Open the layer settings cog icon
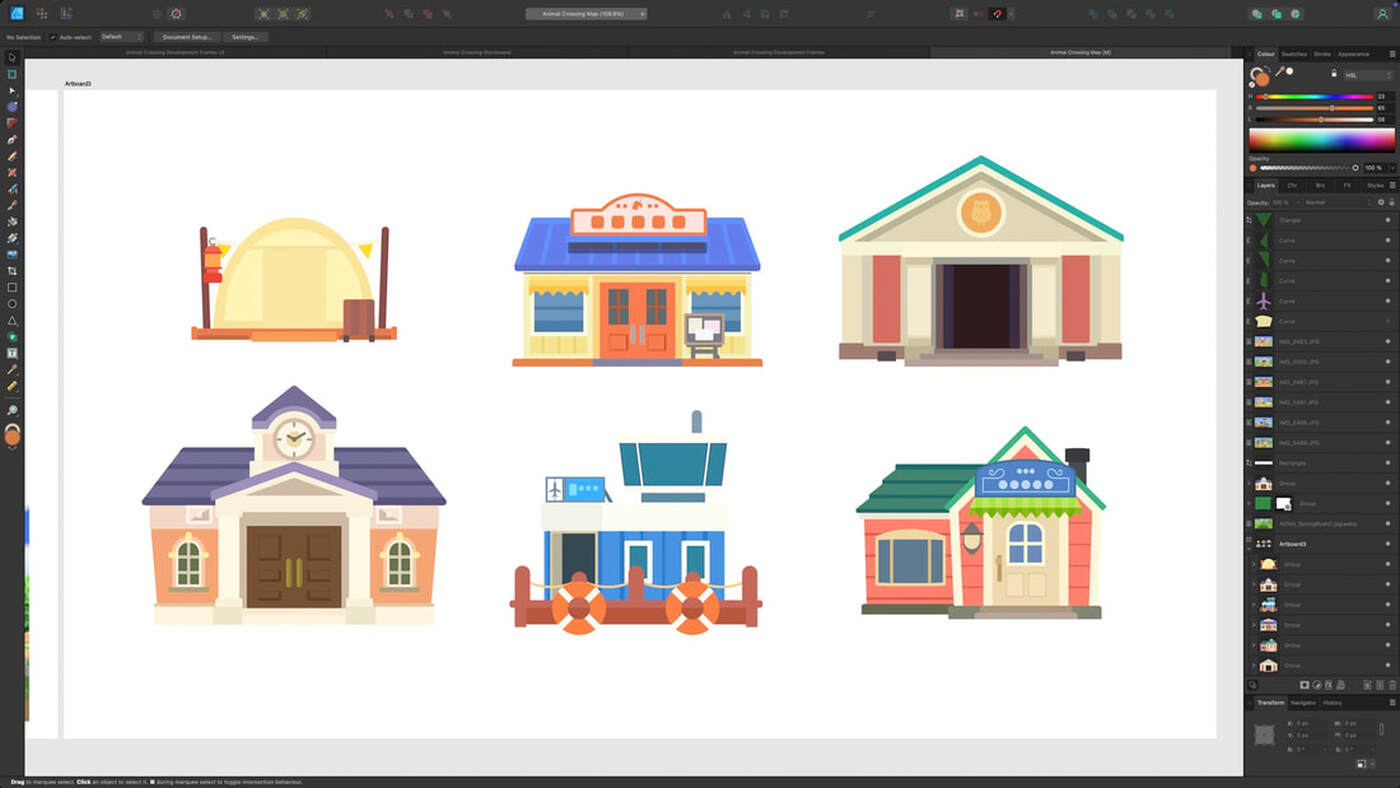This screenshot has width=1400, height=788. coord(1380,202)
